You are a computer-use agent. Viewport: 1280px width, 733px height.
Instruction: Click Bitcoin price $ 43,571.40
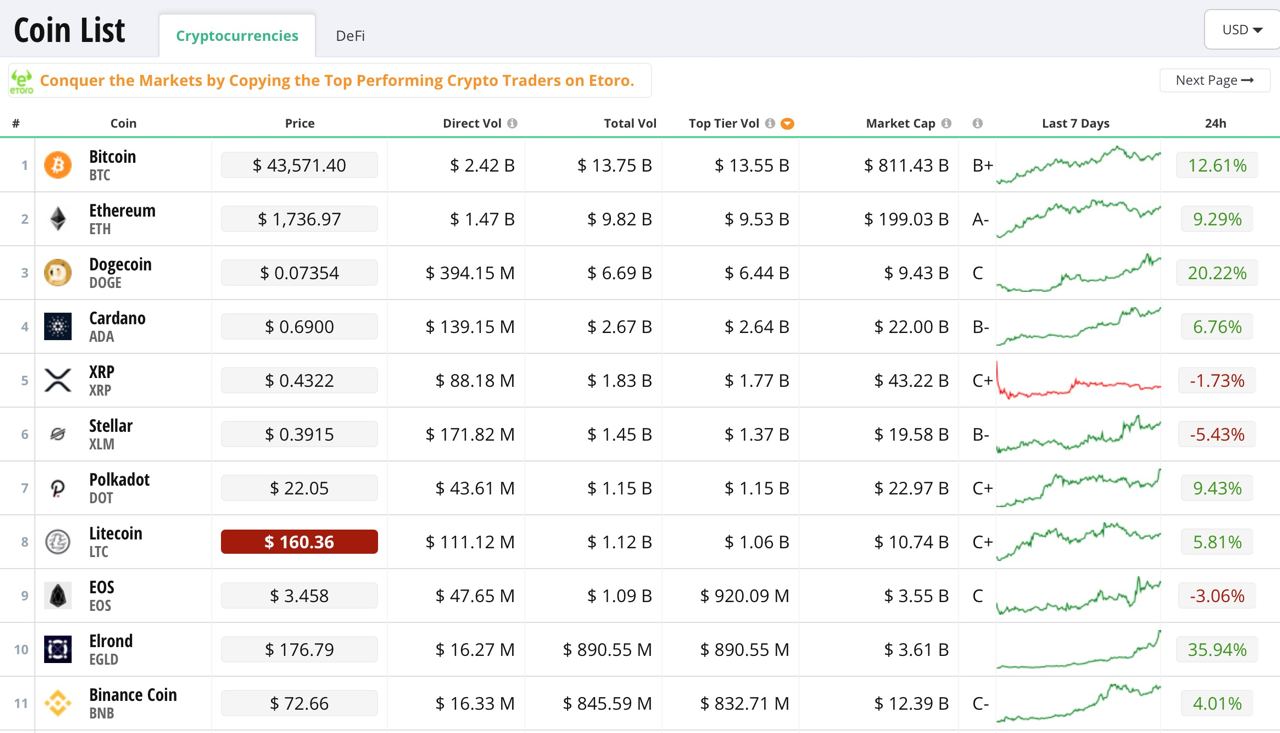(x=299, y=165)
